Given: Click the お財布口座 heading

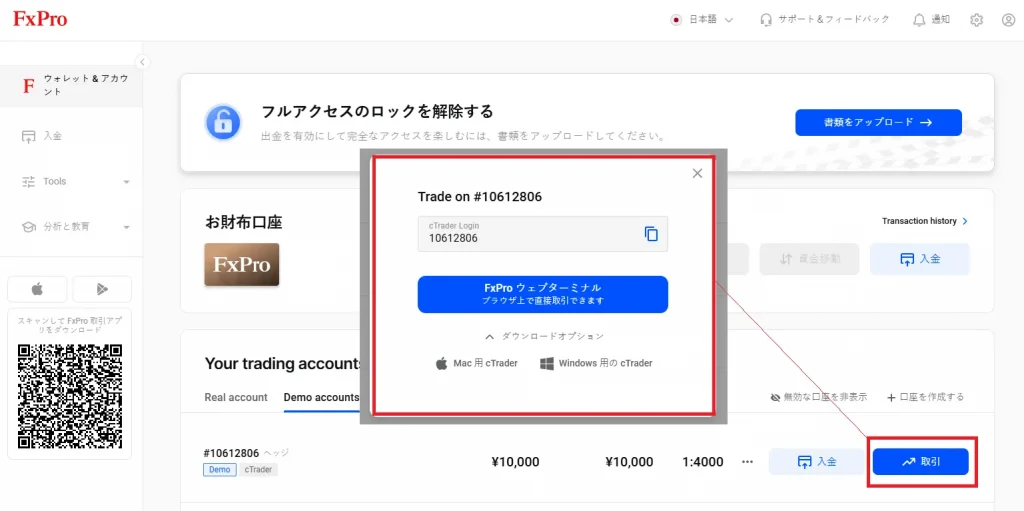Looking at the screenshot, I should 243,222.
